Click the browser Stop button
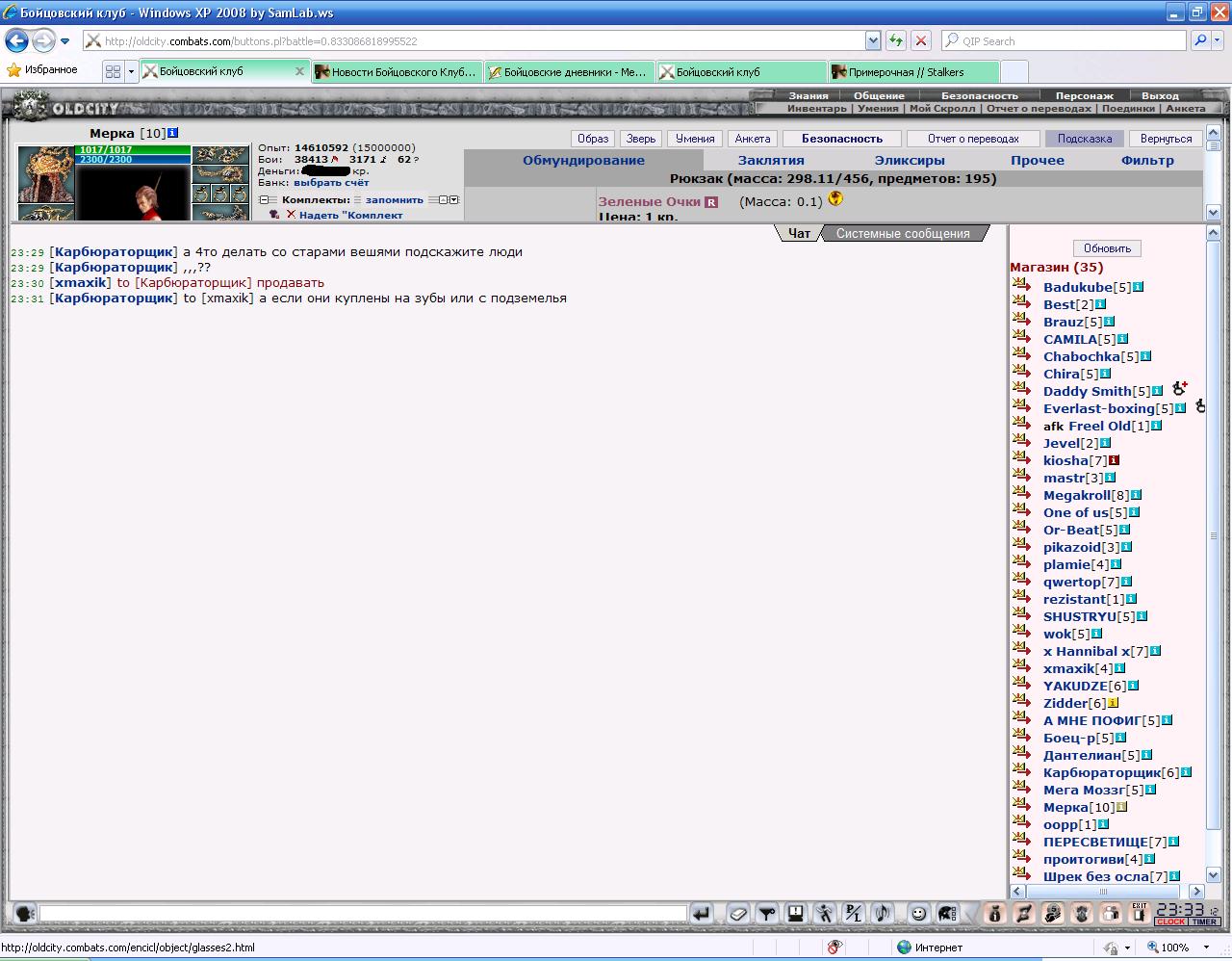The width and height of the screenshot is (1232, 961). (921, 40)
